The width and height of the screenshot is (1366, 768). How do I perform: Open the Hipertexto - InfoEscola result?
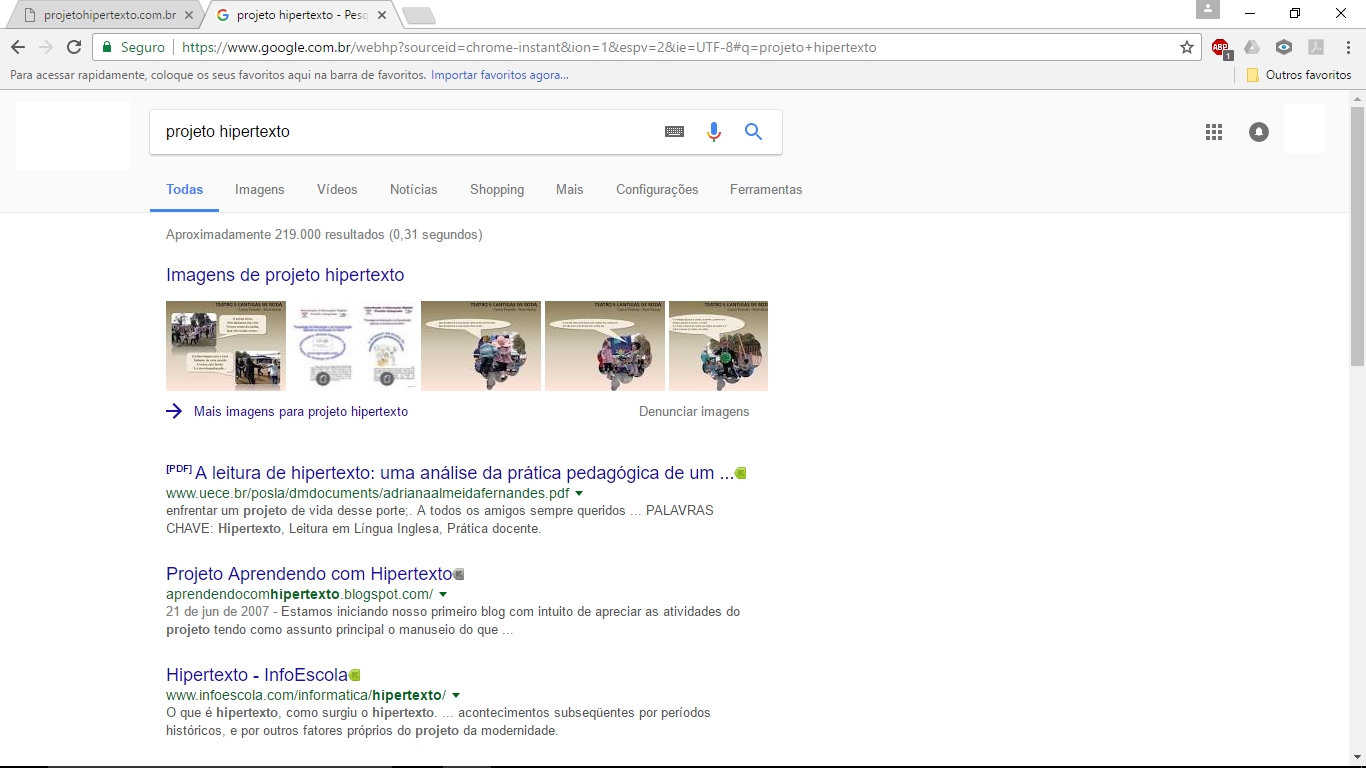click(x=256, y=675)
